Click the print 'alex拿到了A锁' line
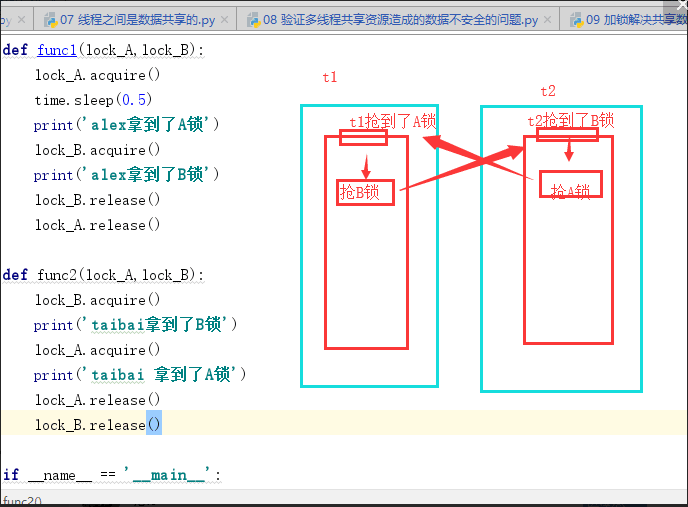The width and height of the screenshot is (688, 507). [126, 125]
